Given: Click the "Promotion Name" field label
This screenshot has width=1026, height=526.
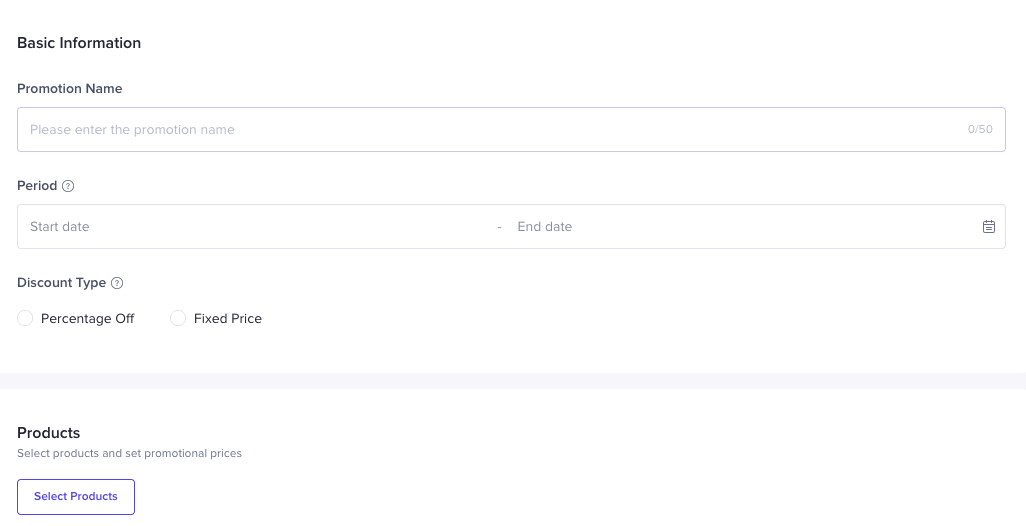Looking at the screenshot, I should [70, 89].
